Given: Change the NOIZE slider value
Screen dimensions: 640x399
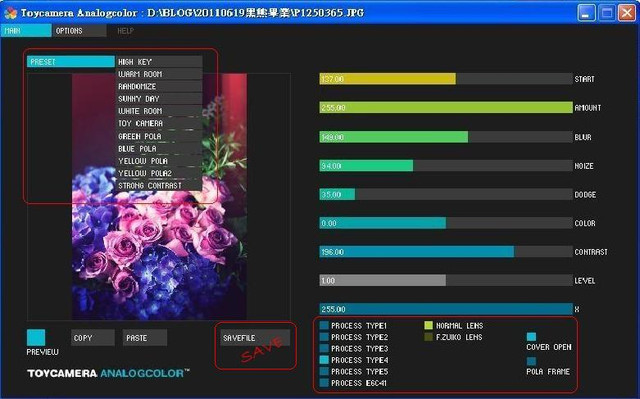Looking at the screenshot, I should pyautogui.click(x=446, y=166).
